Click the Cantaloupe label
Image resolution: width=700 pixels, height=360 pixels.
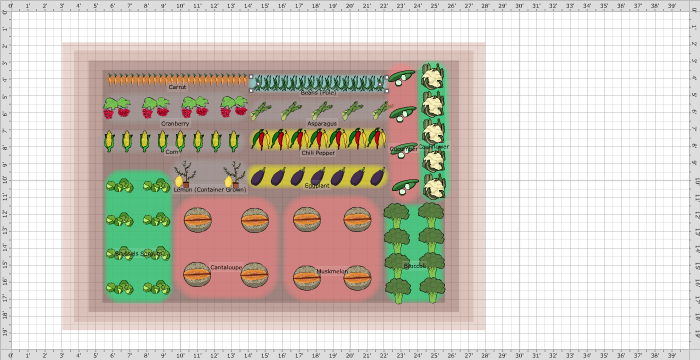pos(226,267)
